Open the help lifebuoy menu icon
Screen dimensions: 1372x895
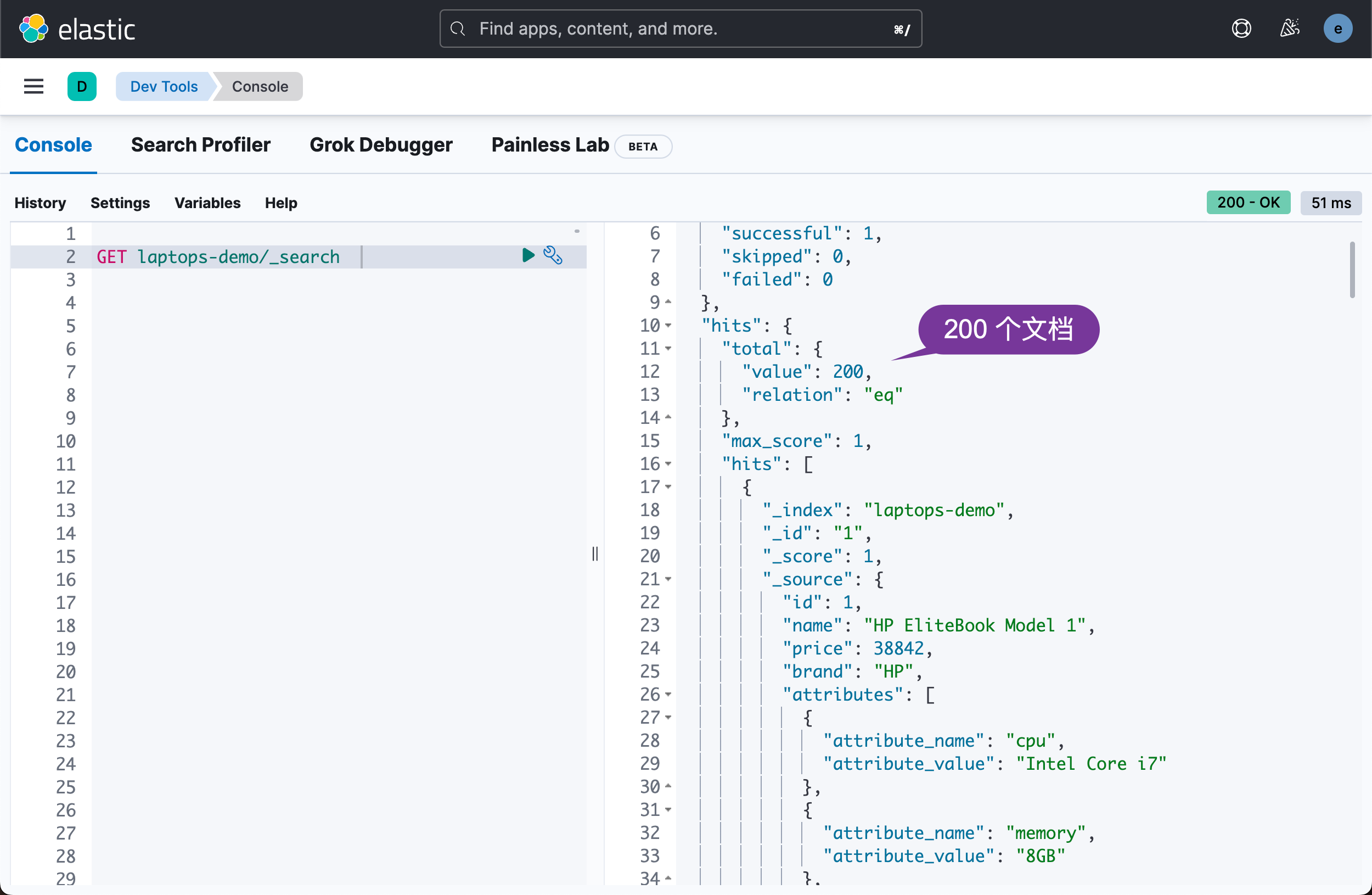click(x=1241, y=29)
